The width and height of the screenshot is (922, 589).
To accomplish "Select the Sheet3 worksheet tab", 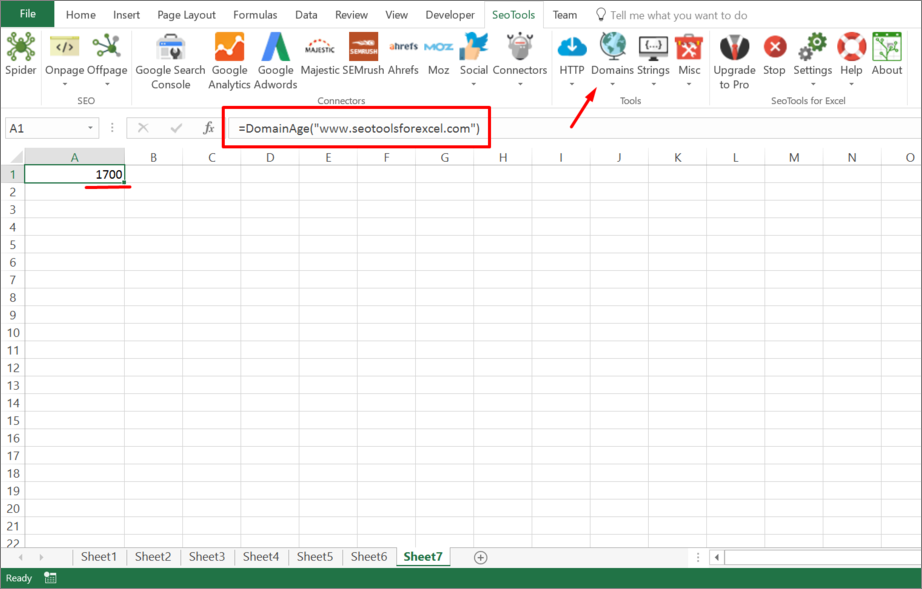I will (206, 556).
